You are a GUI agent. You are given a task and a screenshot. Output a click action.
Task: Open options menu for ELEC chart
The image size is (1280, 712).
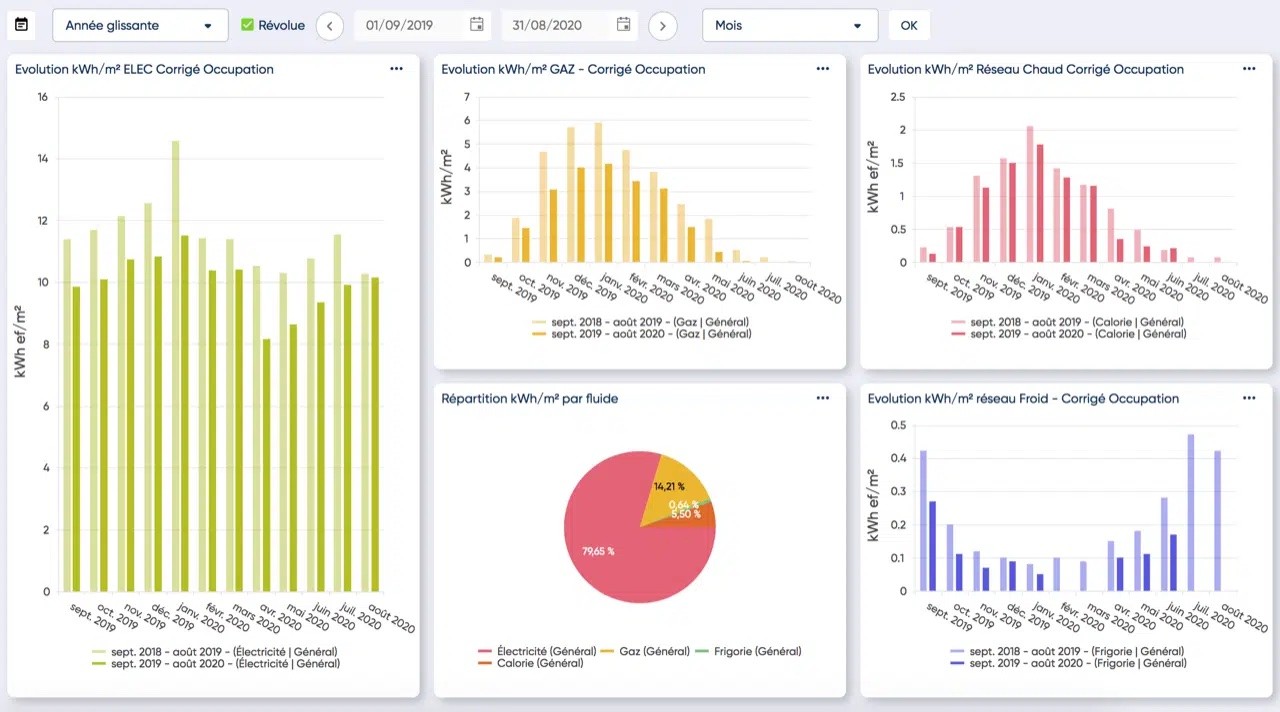click(397, 69)
